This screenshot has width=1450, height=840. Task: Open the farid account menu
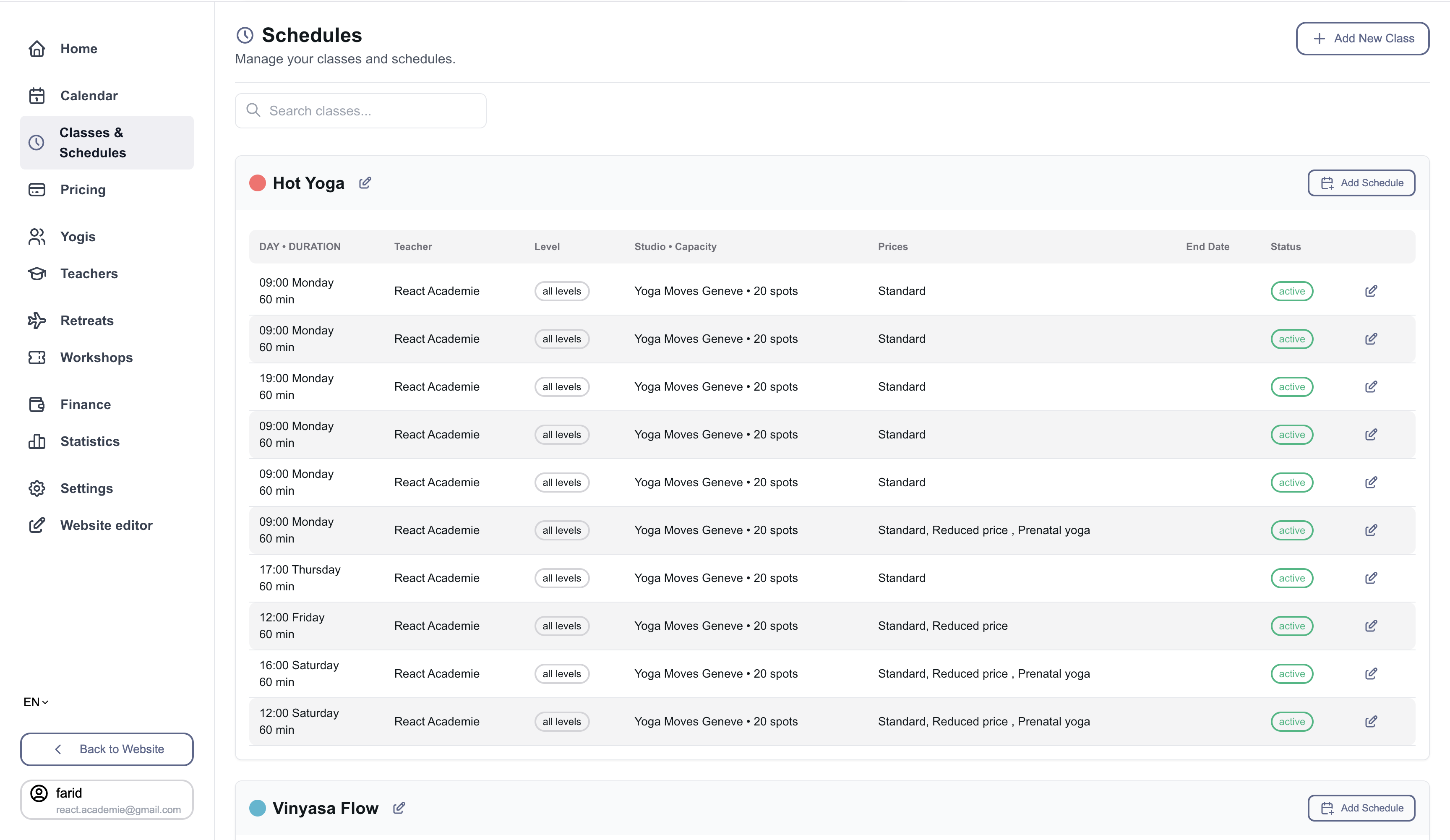coord(107,800)
